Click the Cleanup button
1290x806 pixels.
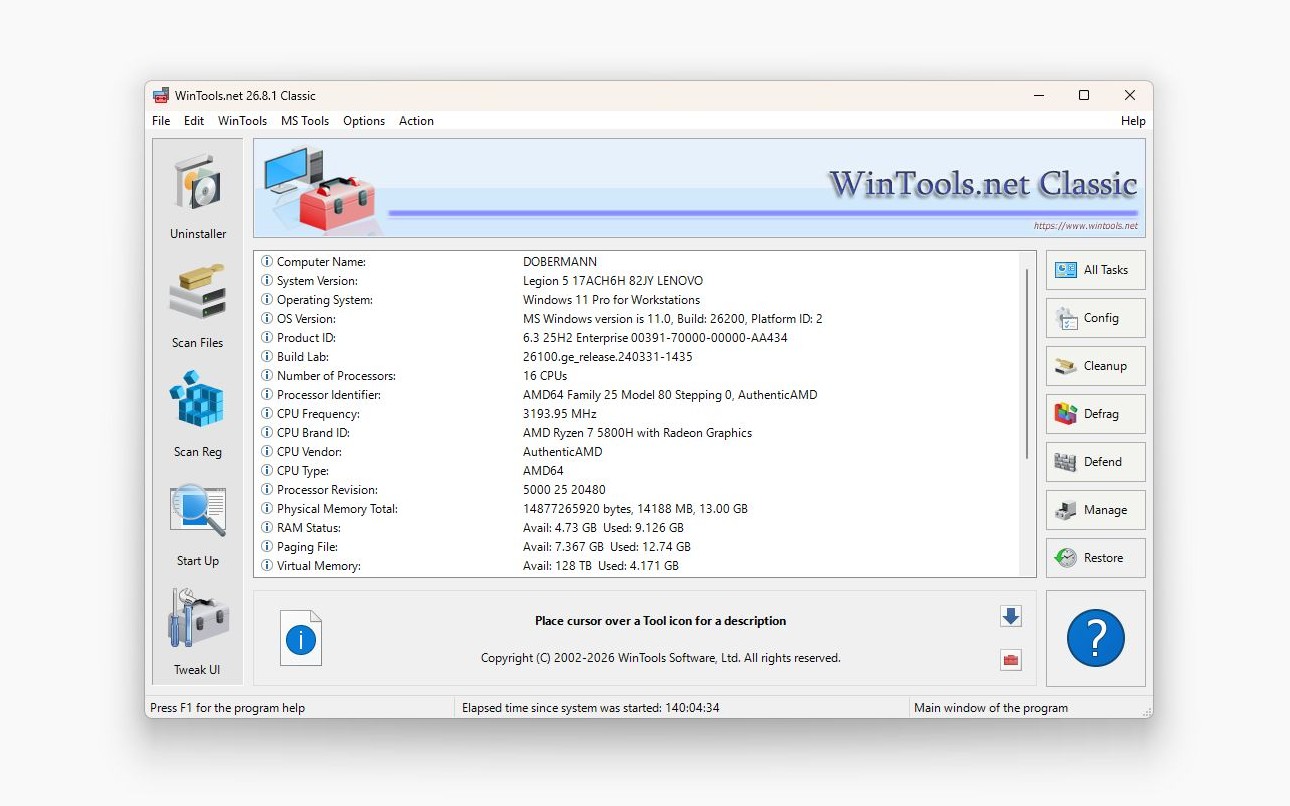tap(1096, 366)
